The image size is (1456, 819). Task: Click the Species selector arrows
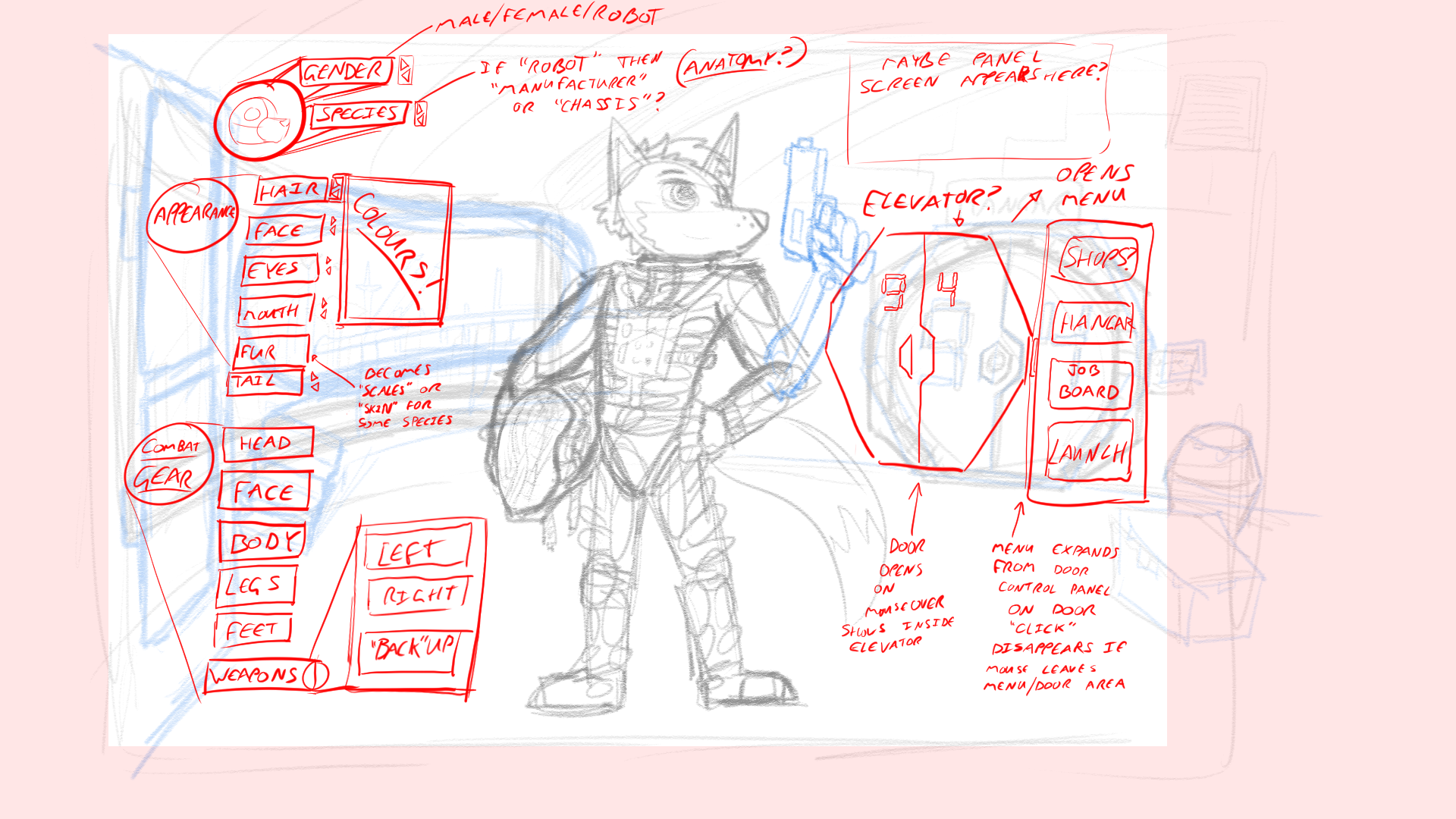(420, 114)
